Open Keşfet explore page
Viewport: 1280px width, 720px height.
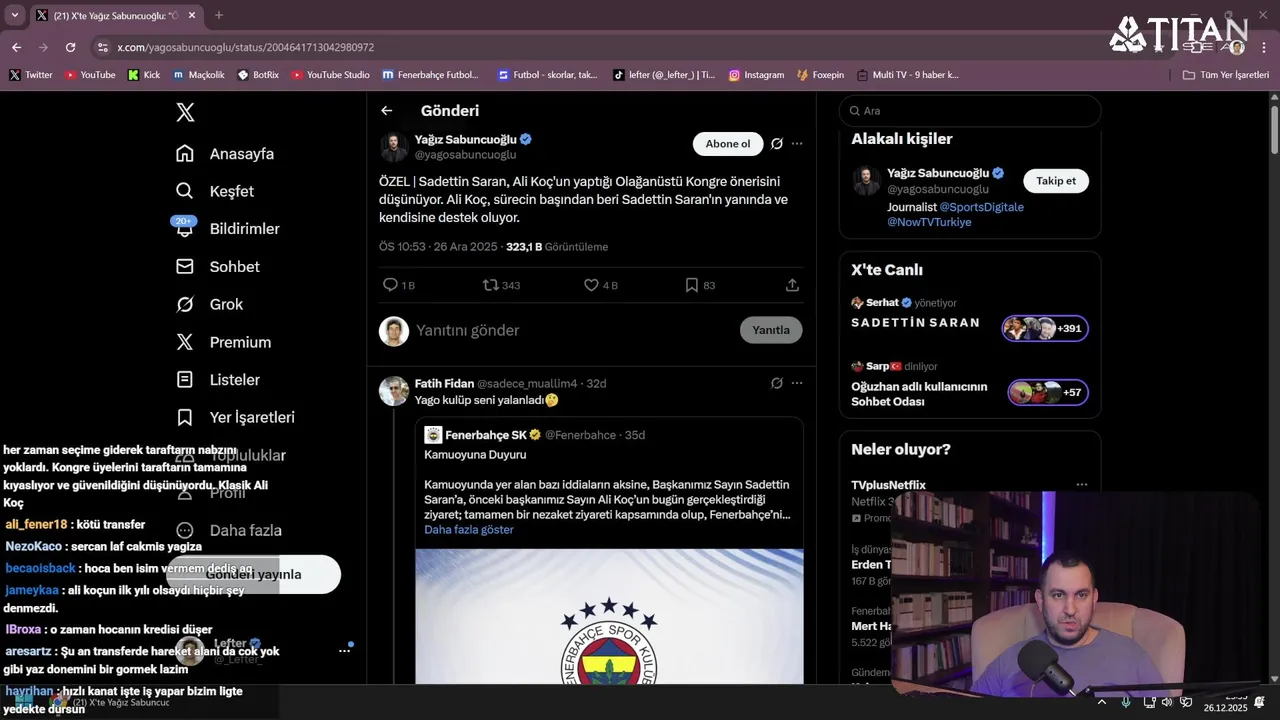coord(215,191)
